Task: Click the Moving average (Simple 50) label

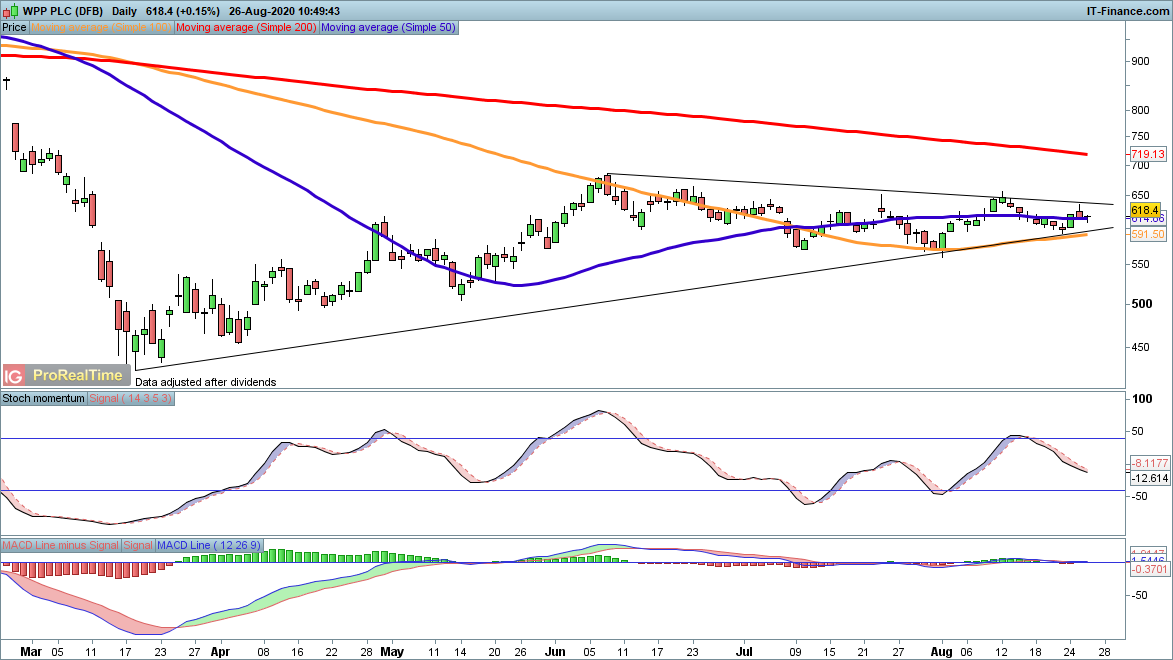Action: tap(388, 28)
